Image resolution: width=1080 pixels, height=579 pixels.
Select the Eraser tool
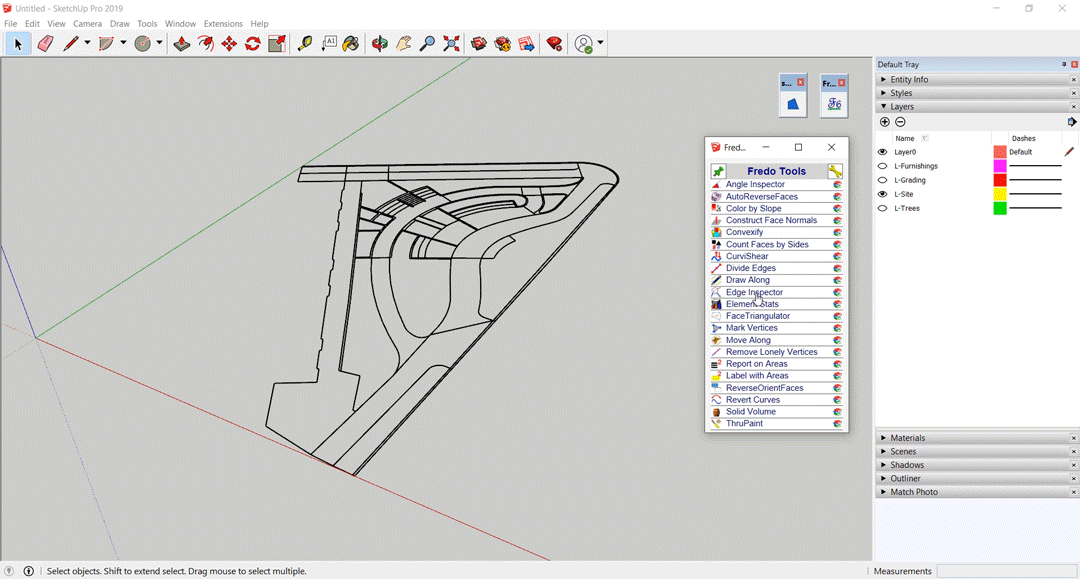coord(45,44)
